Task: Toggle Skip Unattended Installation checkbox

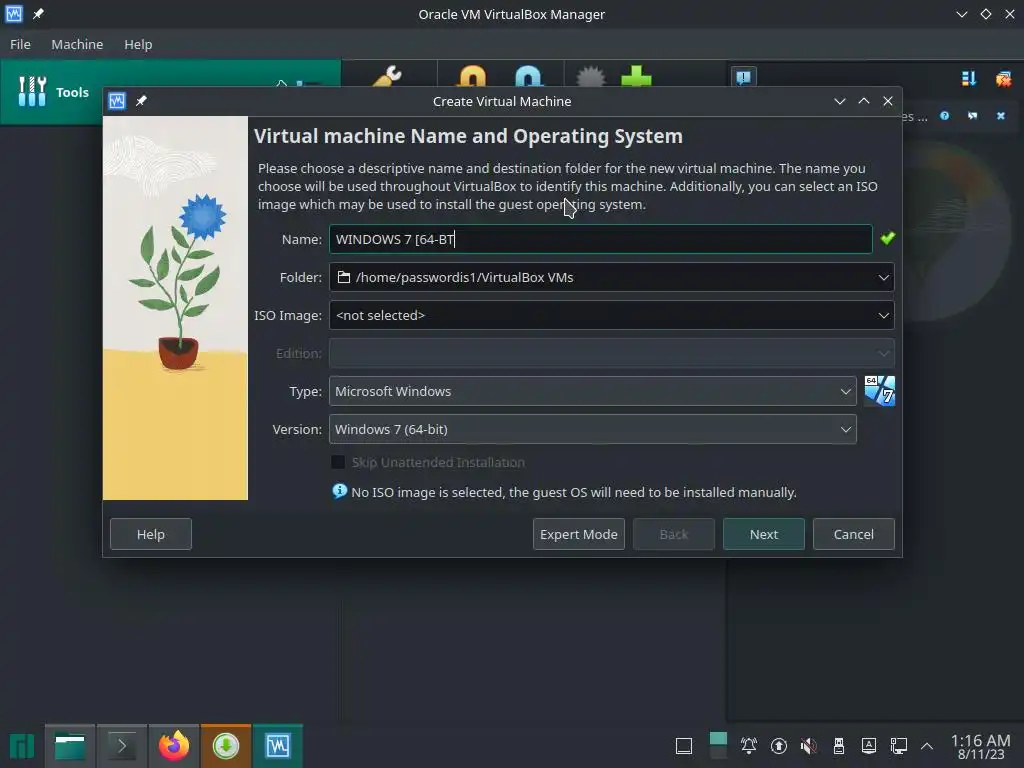Action: [x=338, y=462]
